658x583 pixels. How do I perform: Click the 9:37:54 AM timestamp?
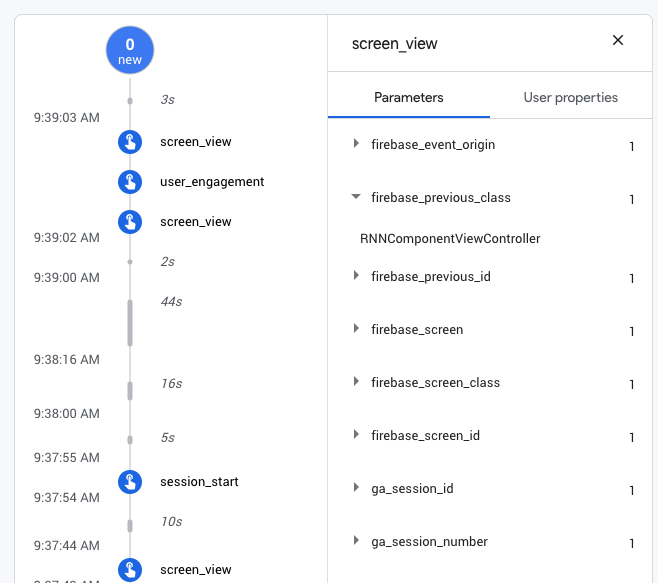click(x=67, y=497)
